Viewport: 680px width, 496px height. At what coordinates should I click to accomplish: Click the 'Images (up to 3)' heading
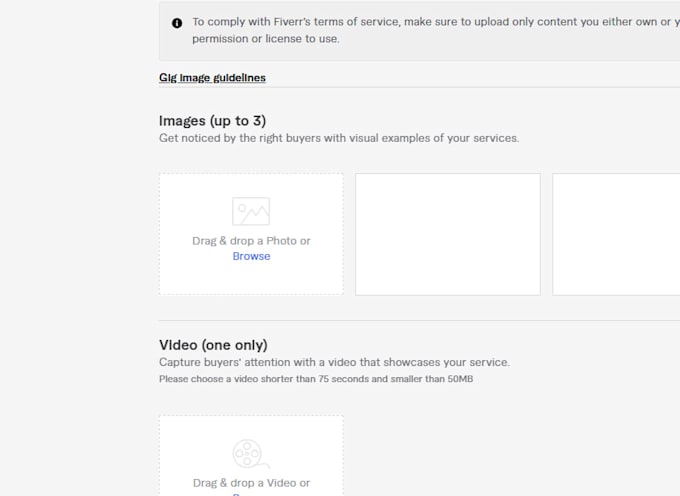tap(212, 121)
